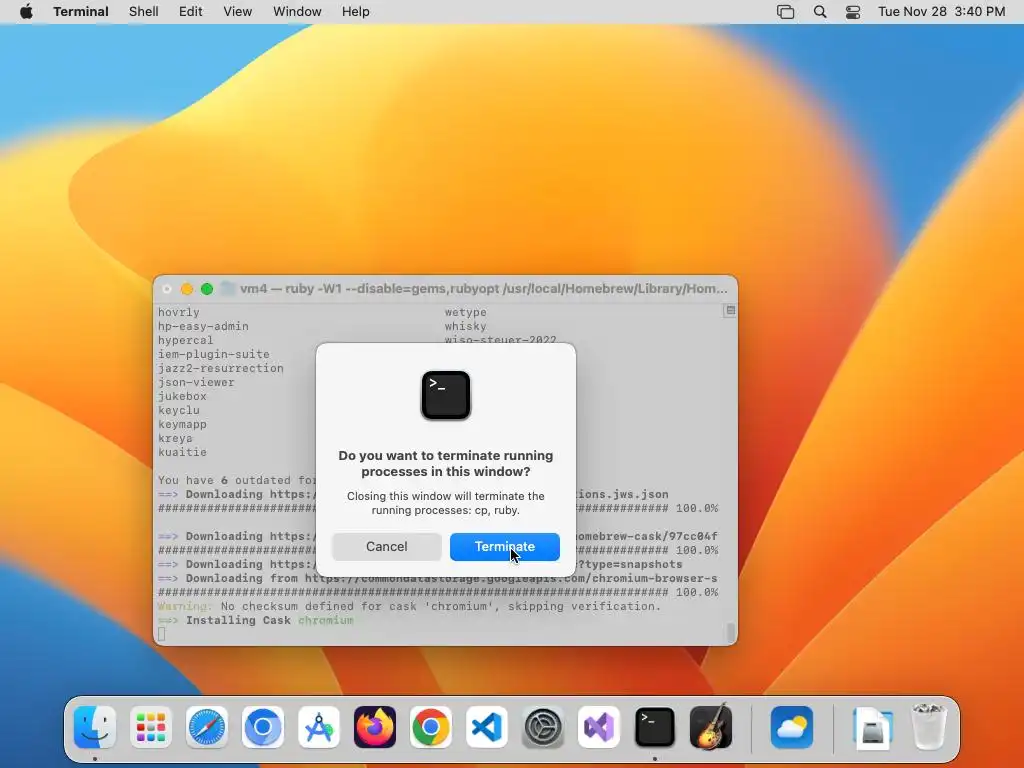The width and height of the screenshot is (1024, 768).
Task: Launch GarageBand from the Dock
Action: click(x=711, y=727)
